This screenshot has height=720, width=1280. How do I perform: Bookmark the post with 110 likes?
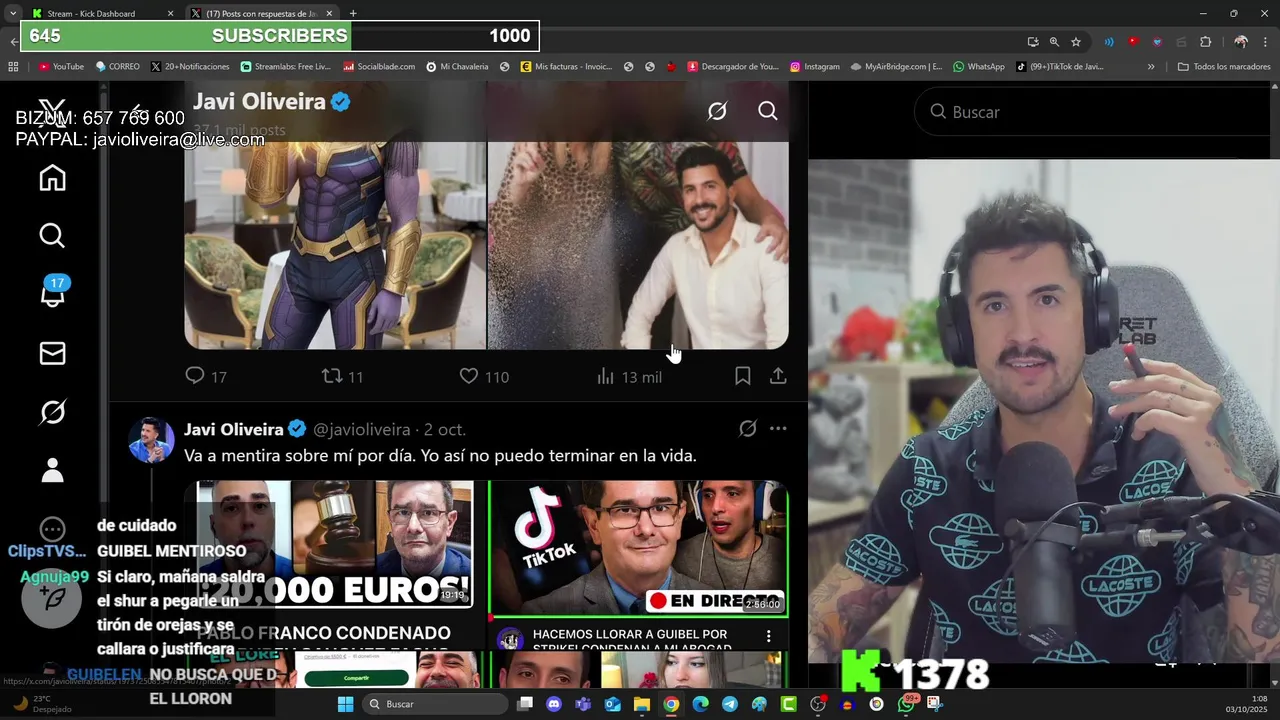(742, 376)
